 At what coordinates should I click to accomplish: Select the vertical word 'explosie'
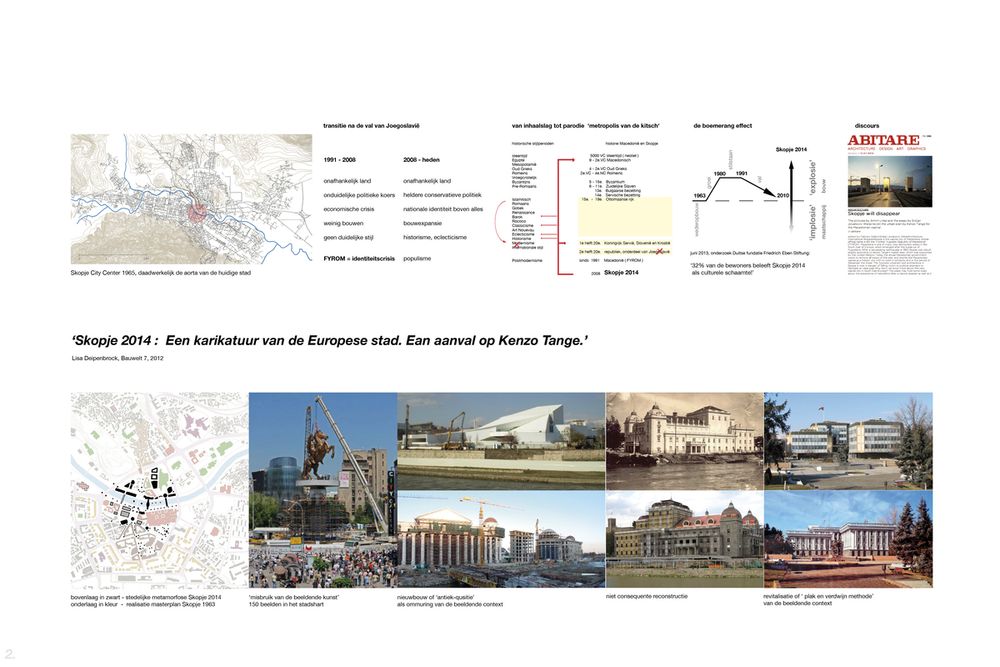coord(812,177)
